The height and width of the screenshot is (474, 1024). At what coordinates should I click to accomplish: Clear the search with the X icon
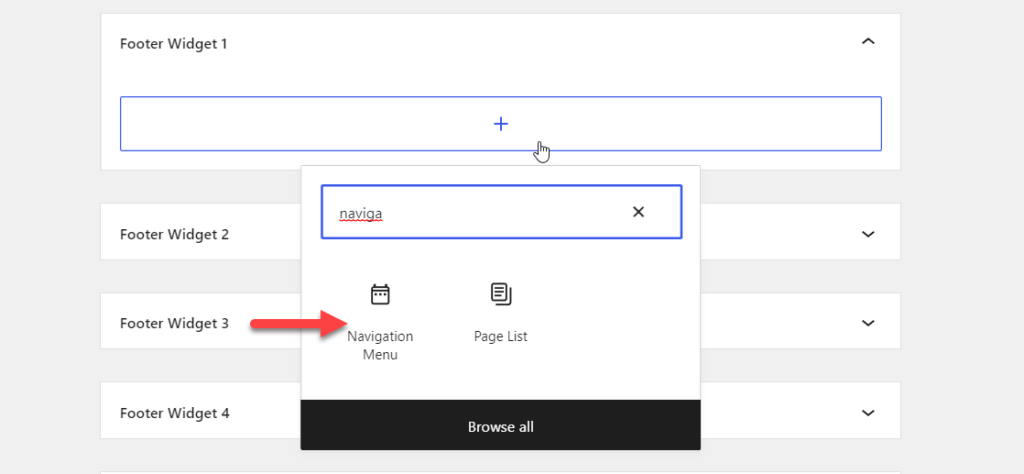click(639, 212)
